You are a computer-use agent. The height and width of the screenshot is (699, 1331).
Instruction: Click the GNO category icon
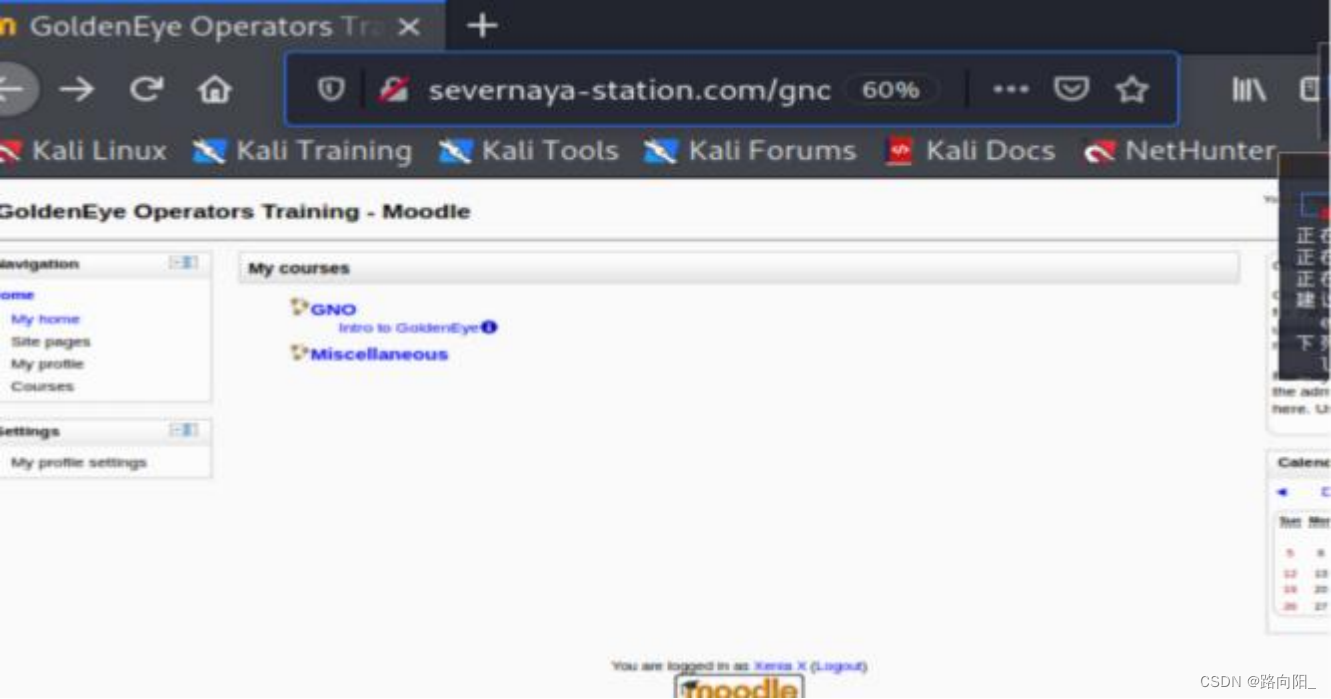(299, 307)
